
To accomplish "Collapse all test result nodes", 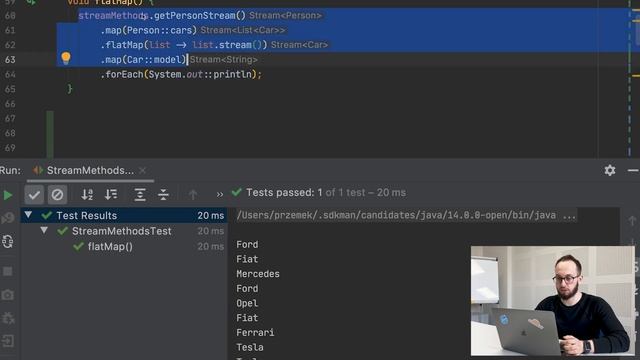I will coord(163,195).
